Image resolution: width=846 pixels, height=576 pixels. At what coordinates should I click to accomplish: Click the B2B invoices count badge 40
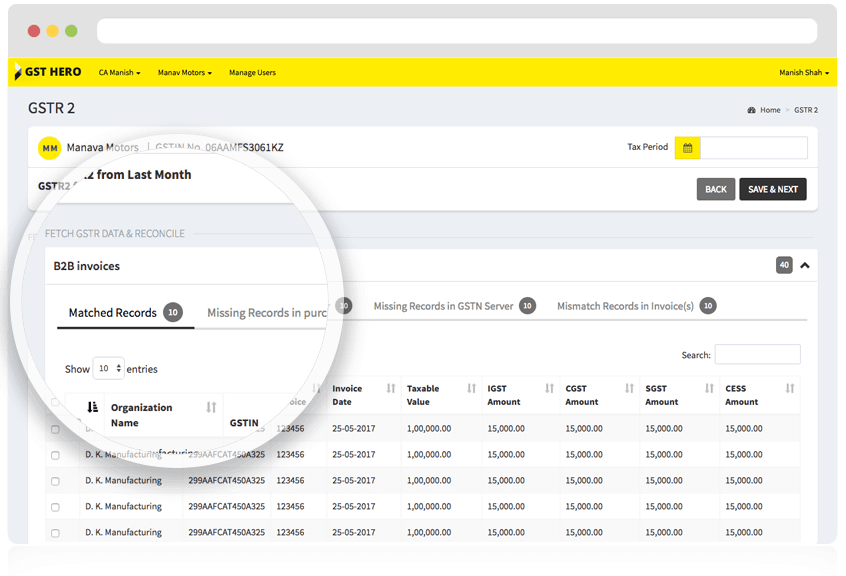pos(784,265)
